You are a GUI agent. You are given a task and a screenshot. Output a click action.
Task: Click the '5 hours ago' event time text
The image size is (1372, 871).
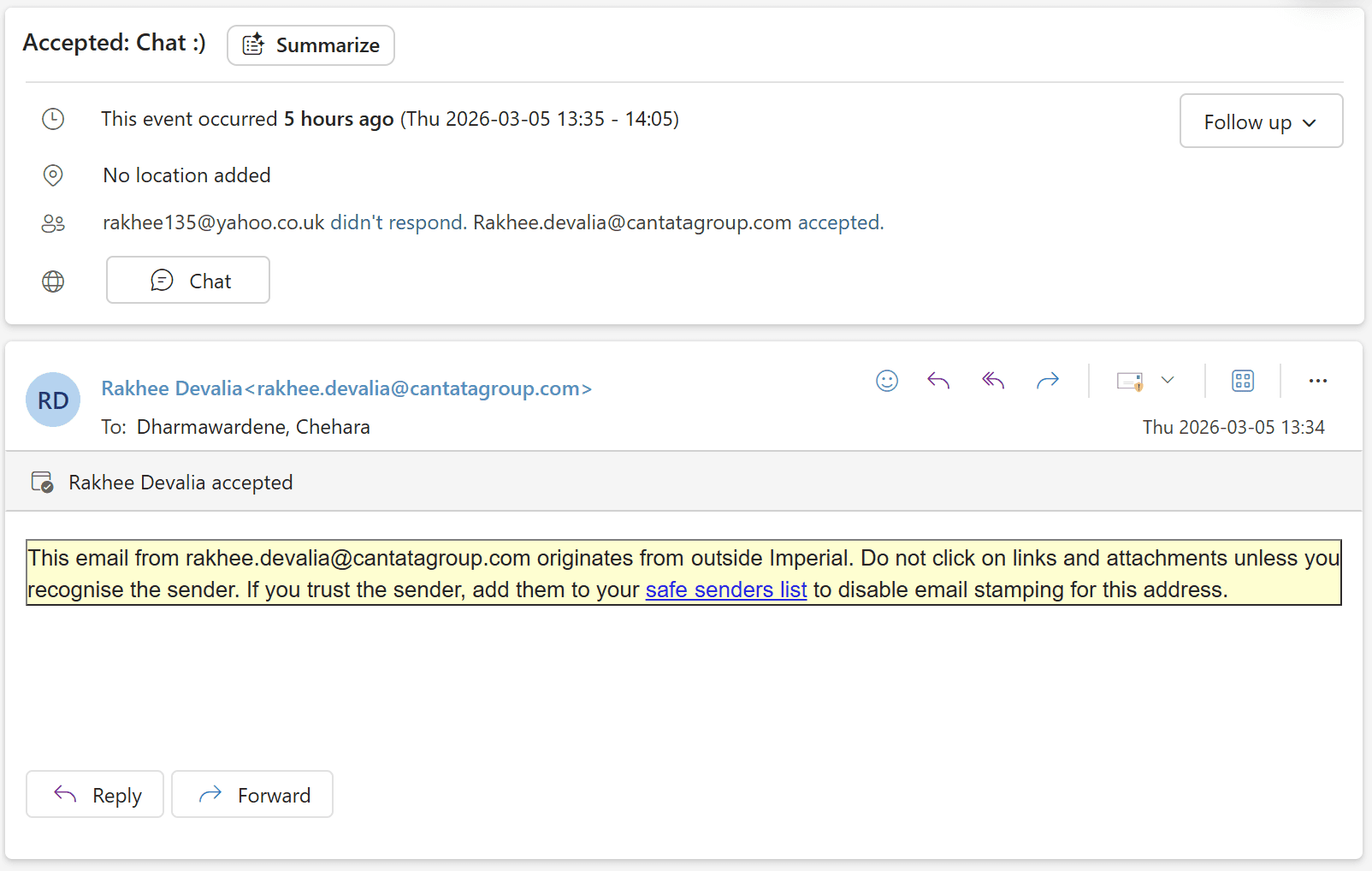(339, 119)
